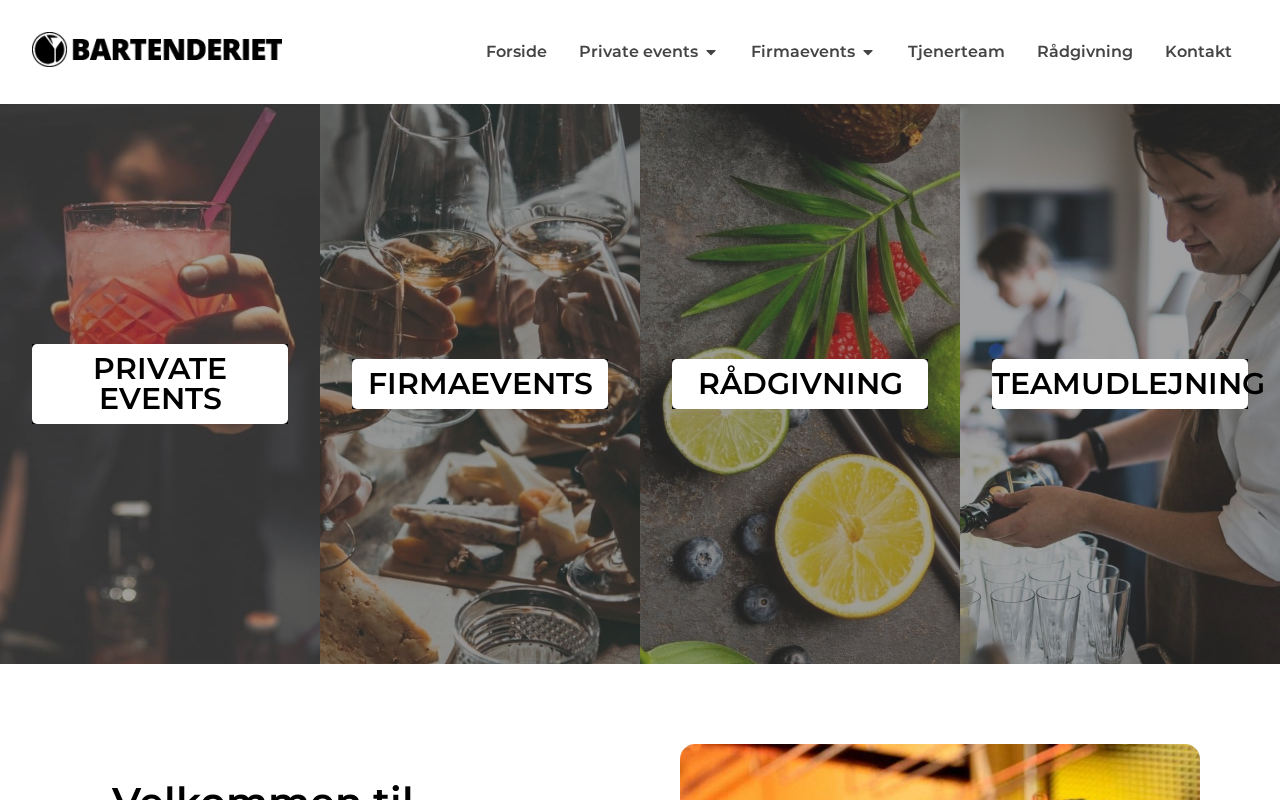Click the PRIVATE EVENTS banner button
This screenshot has height=800, width=1280.
pyautogui.click(x=160, y=384)
